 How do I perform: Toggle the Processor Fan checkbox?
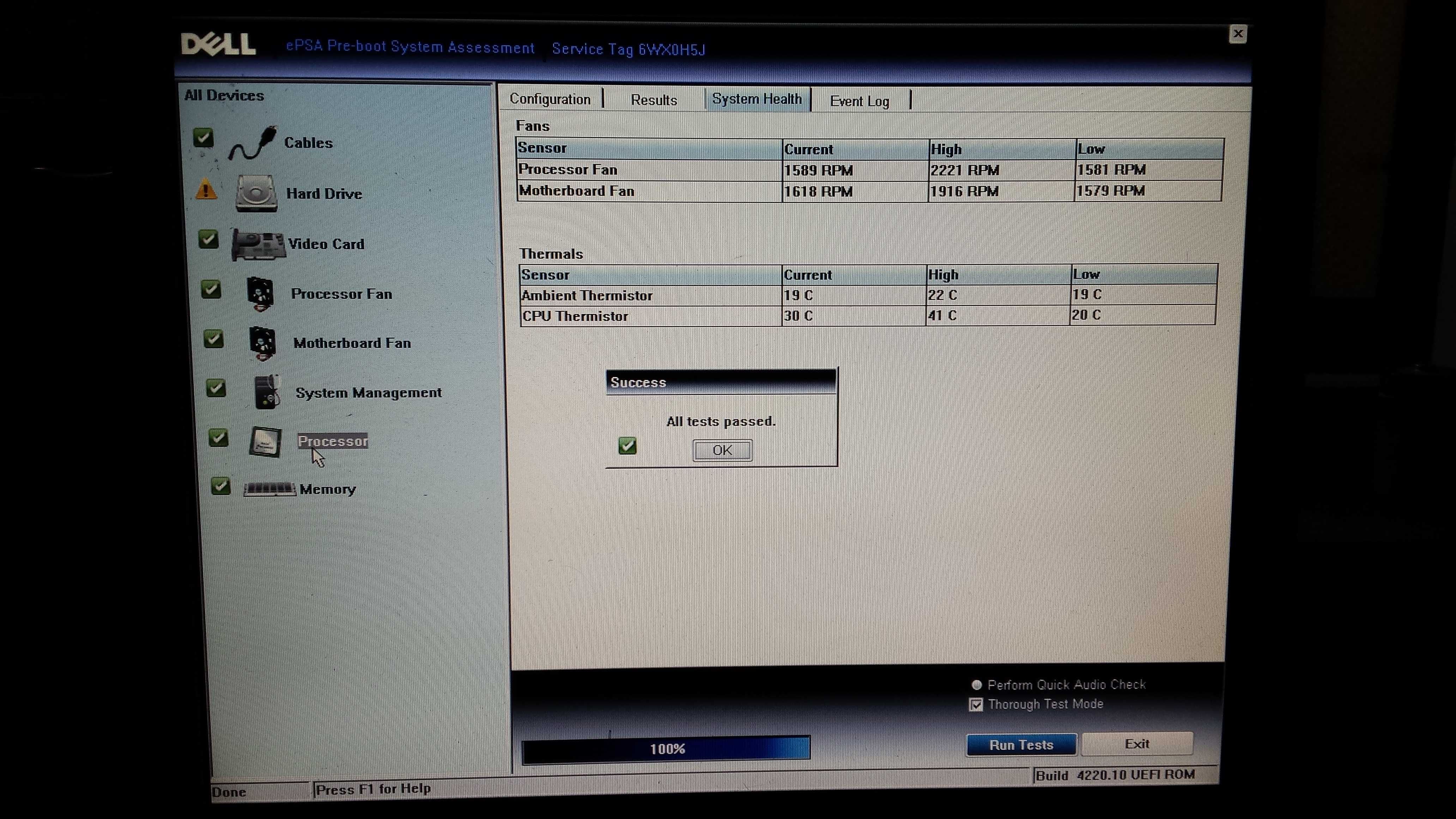tap(211, 289)
